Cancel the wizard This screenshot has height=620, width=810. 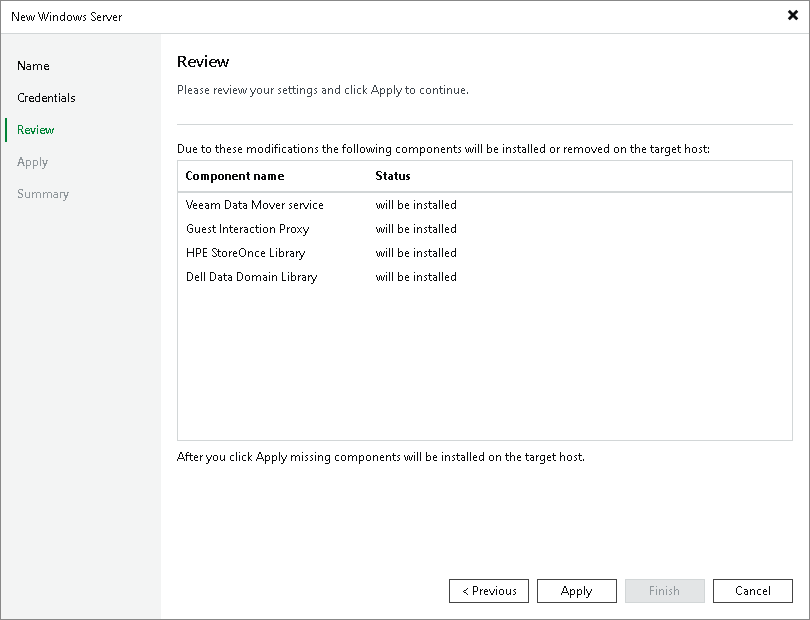coord(753,591)
